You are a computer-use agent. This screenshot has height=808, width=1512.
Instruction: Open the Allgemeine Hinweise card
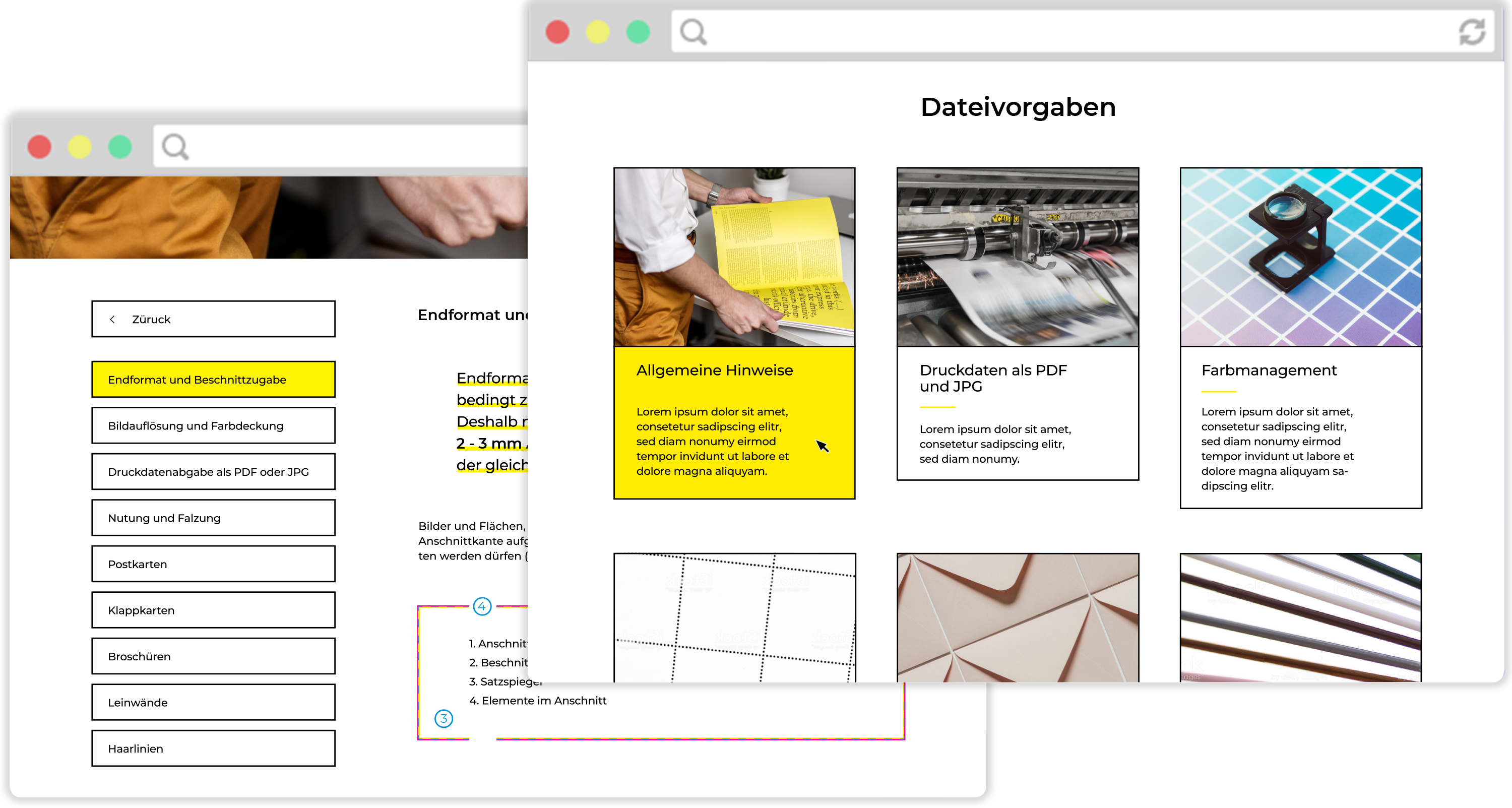[x=714, y=370]
